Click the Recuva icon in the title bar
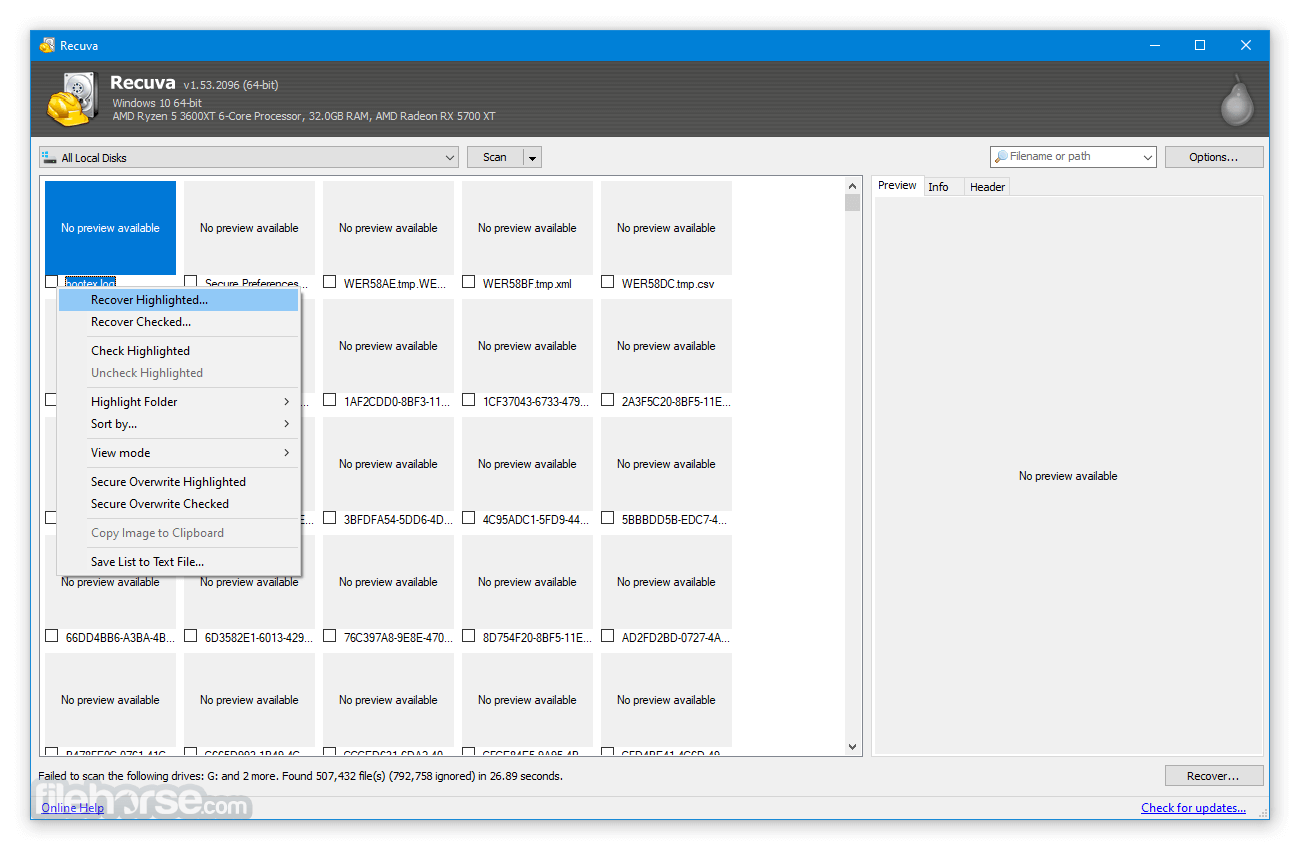 pos(47,46)
